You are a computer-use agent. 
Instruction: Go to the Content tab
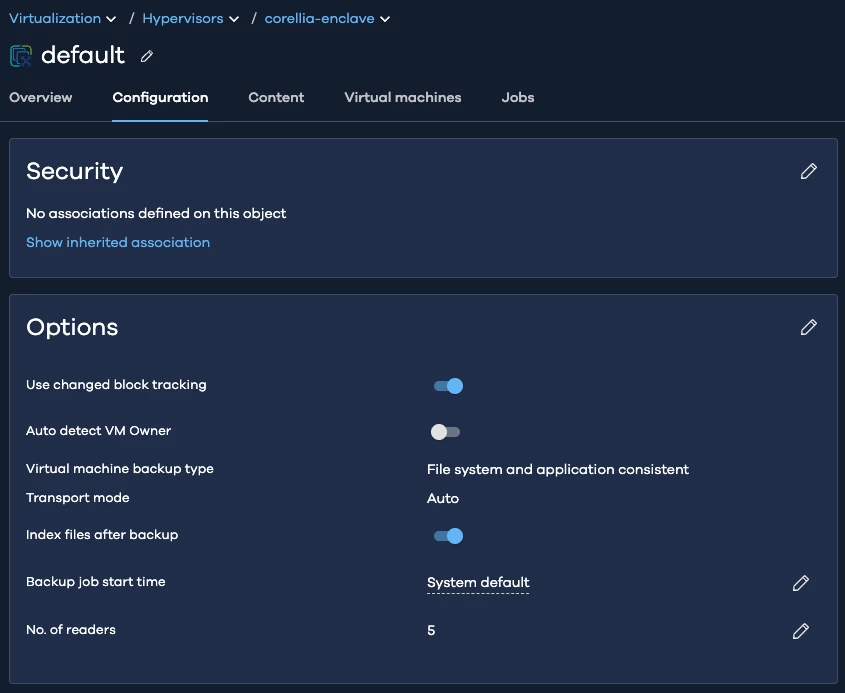click(276, 98)
